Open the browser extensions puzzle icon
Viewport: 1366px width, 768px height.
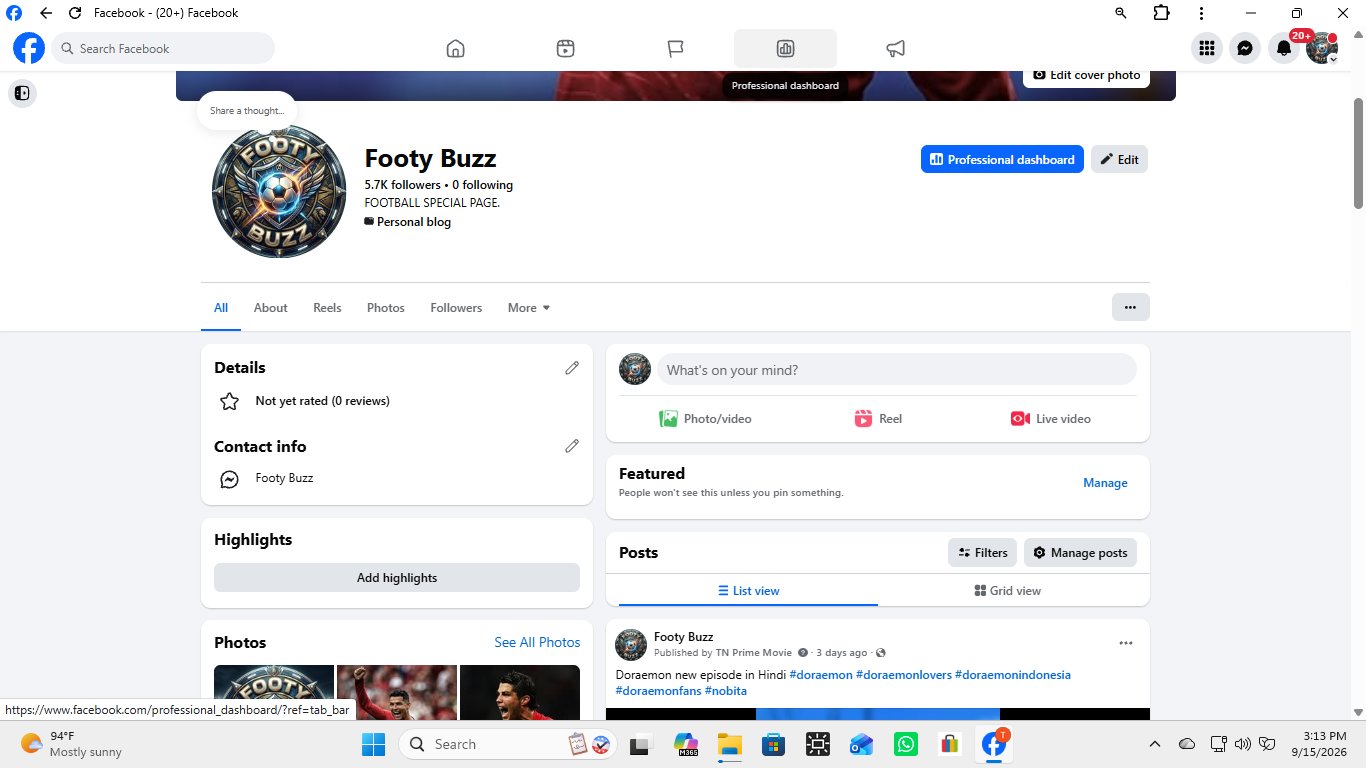(1161, 13)
